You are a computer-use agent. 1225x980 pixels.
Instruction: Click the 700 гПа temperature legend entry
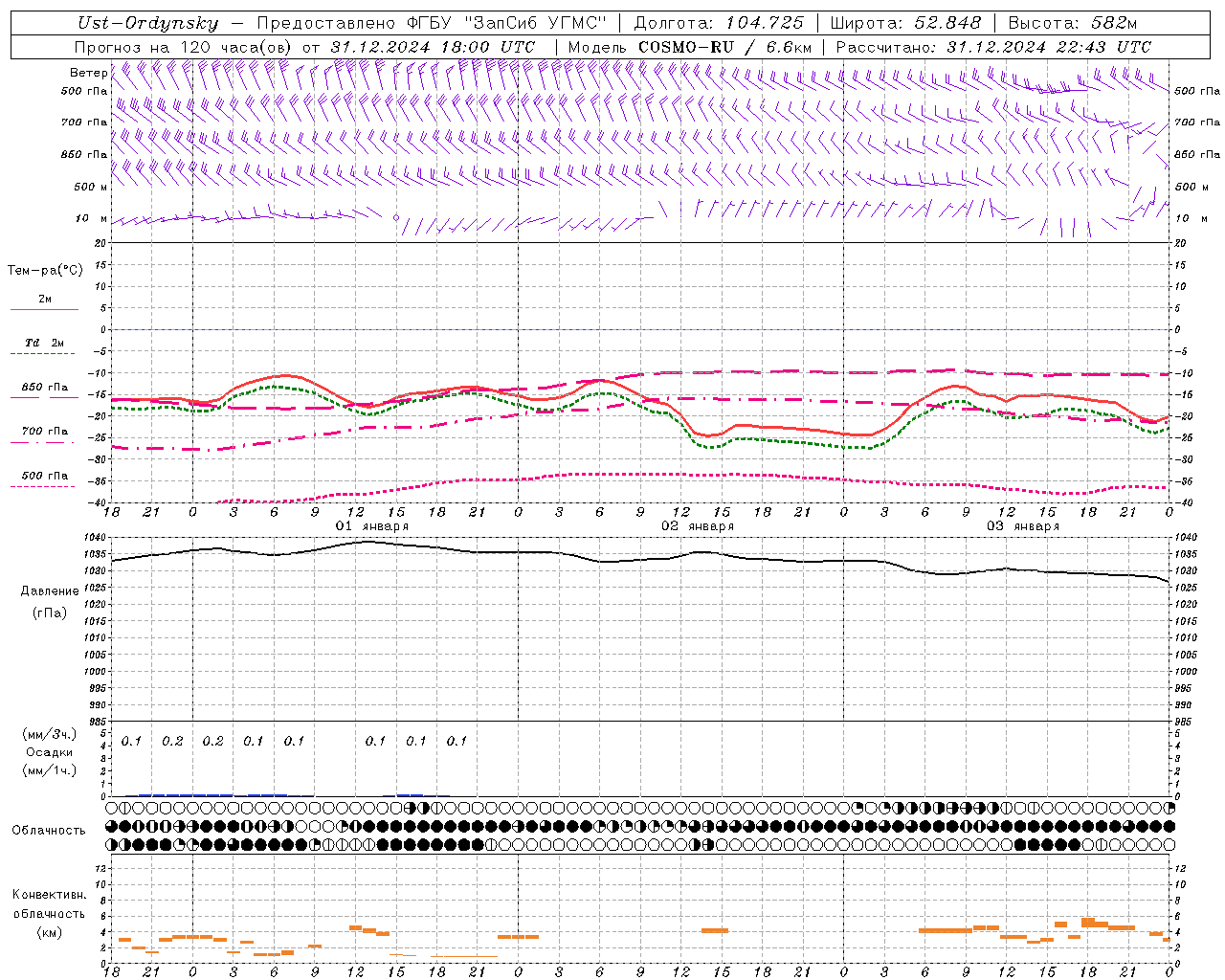pyautogui.click(x=44, y=432)
